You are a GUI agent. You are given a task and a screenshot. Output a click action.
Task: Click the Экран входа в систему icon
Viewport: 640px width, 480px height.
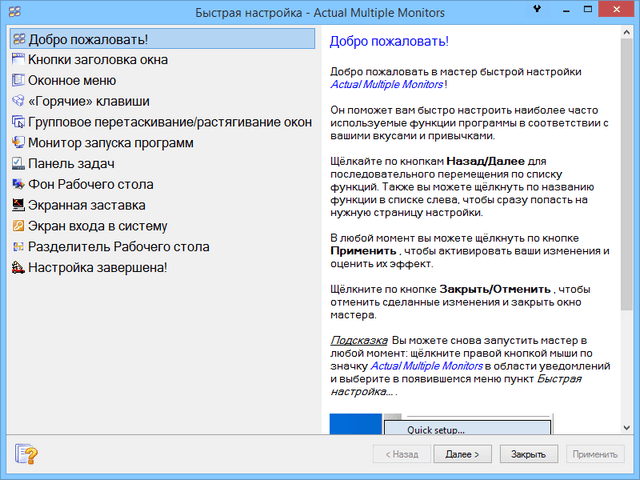(18, 226)
